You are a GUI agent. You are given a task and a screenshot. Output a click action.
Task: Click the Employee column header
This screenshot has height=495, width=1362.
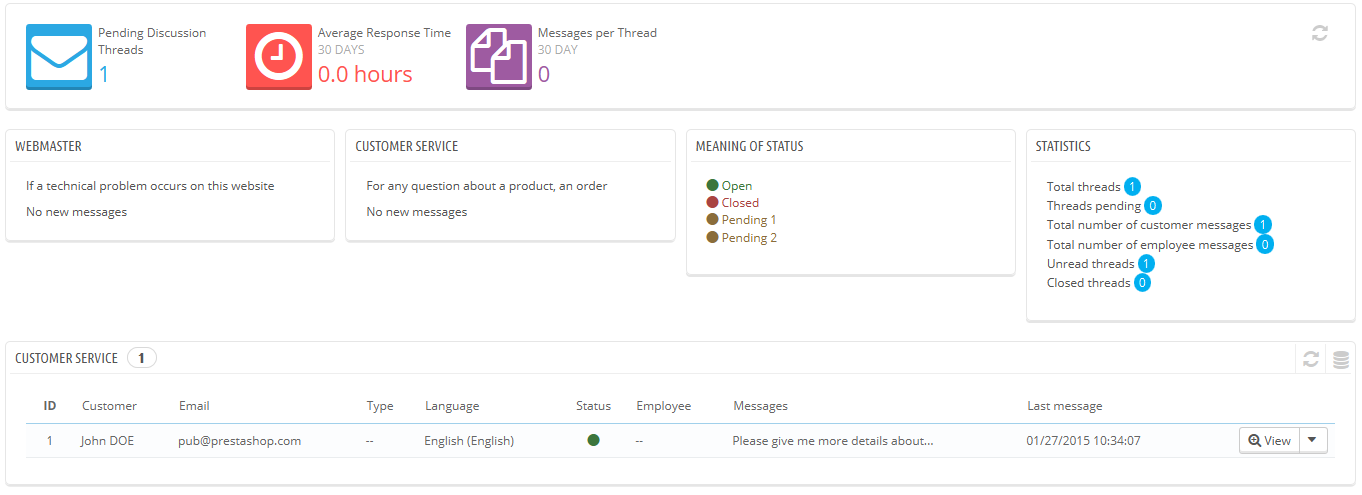pos(663,406)
